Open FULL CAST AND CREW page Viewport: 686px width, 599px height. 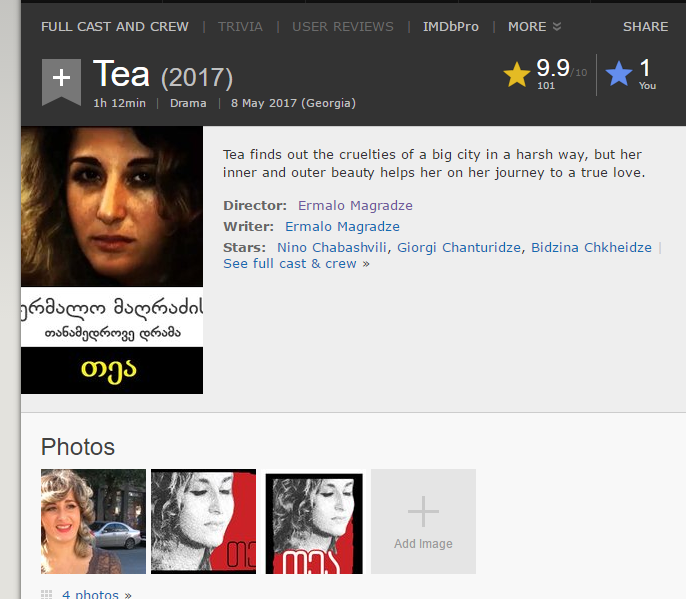115,27
